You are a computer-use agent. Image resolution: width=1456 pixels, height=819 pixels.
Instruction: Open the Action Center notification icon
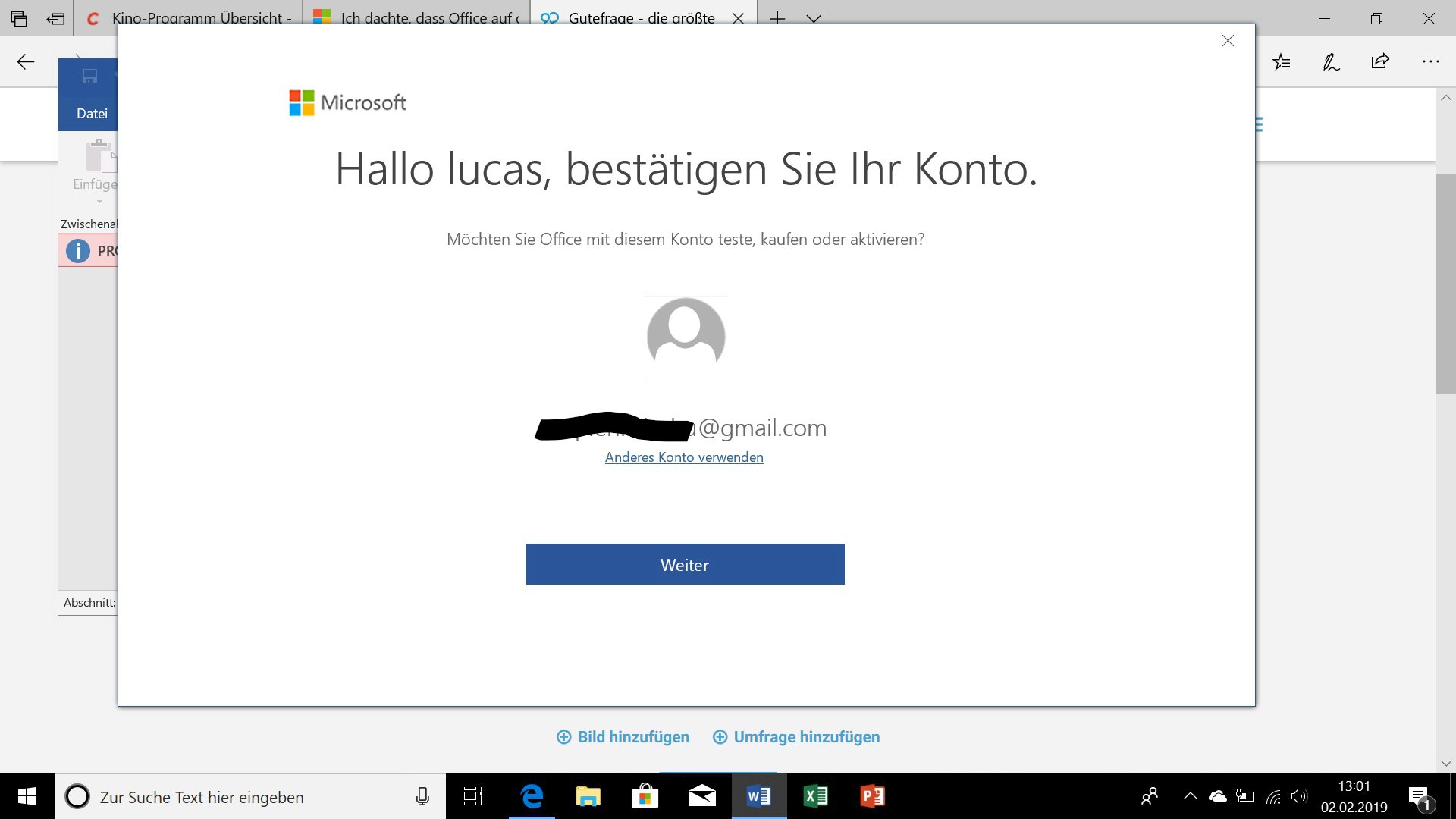click(x=1420, y=798)
